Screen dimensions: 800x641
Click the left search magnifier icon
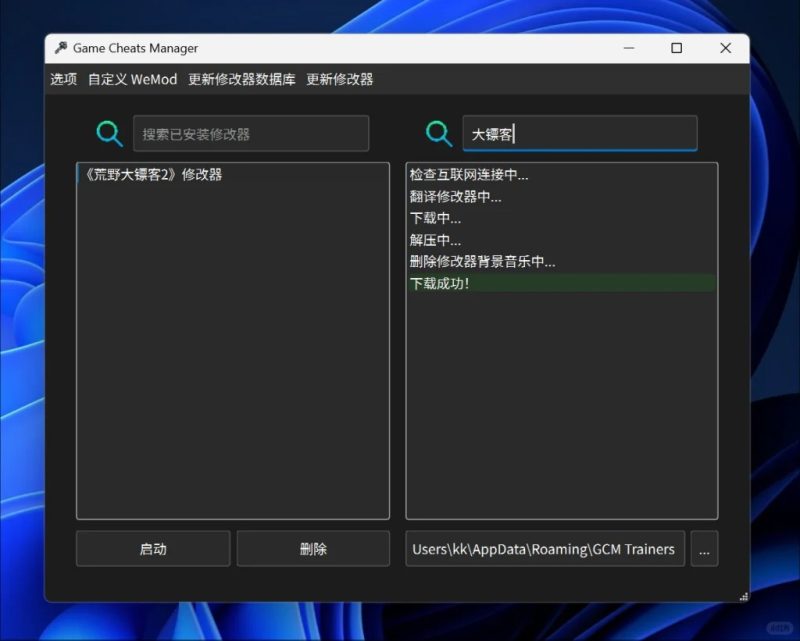coord(110,132)
